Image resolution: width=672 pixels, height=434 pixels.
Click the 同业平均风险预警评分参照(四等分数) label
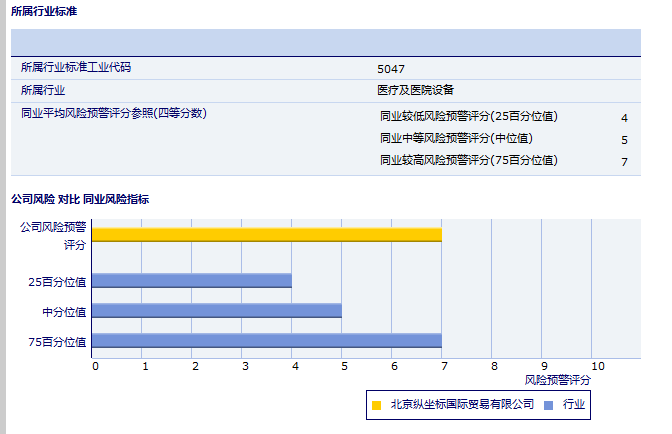[x=113, y=113]
